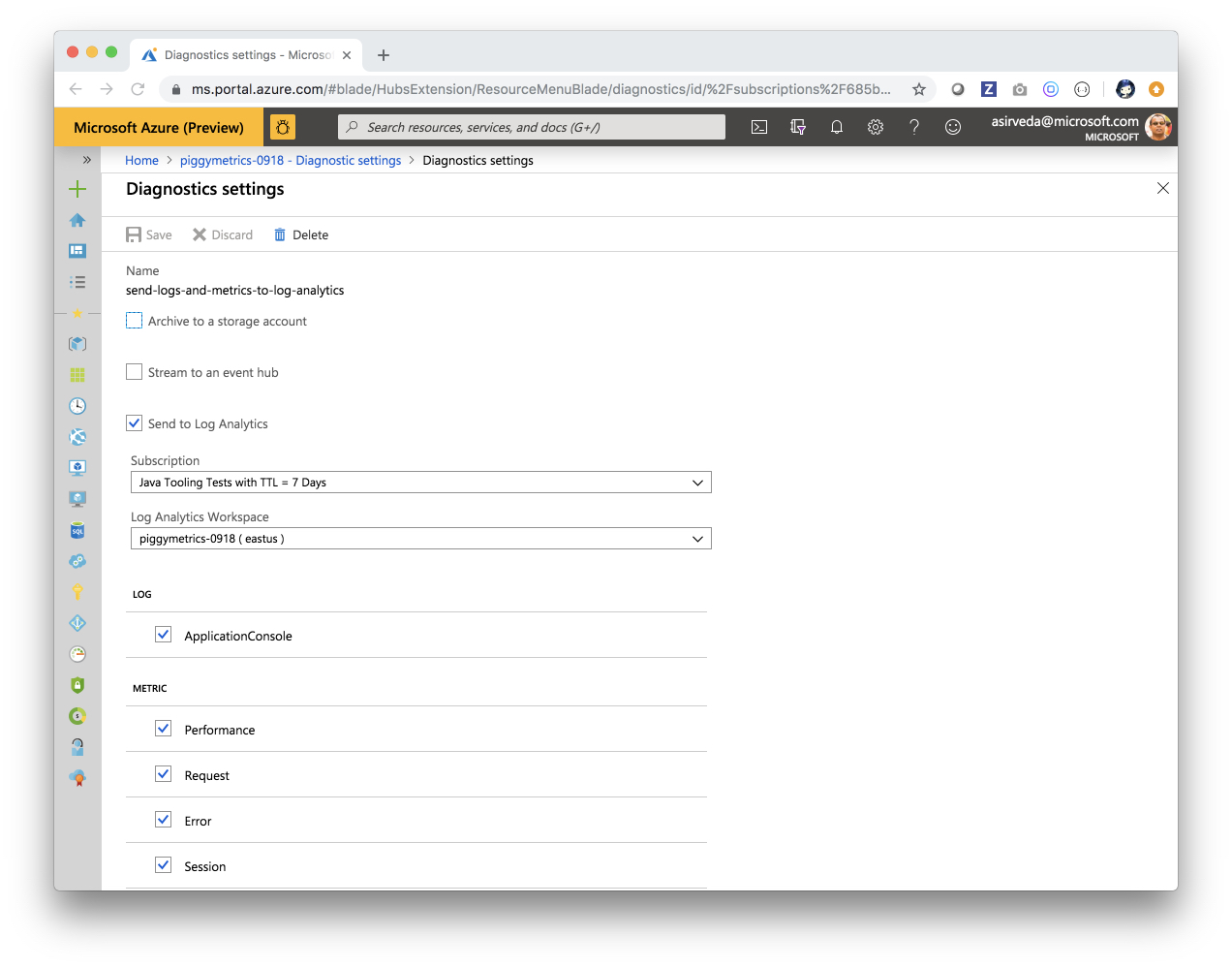Click the browser back arrow
This screenshot has height=968, width=1232.
pos(76,89)
